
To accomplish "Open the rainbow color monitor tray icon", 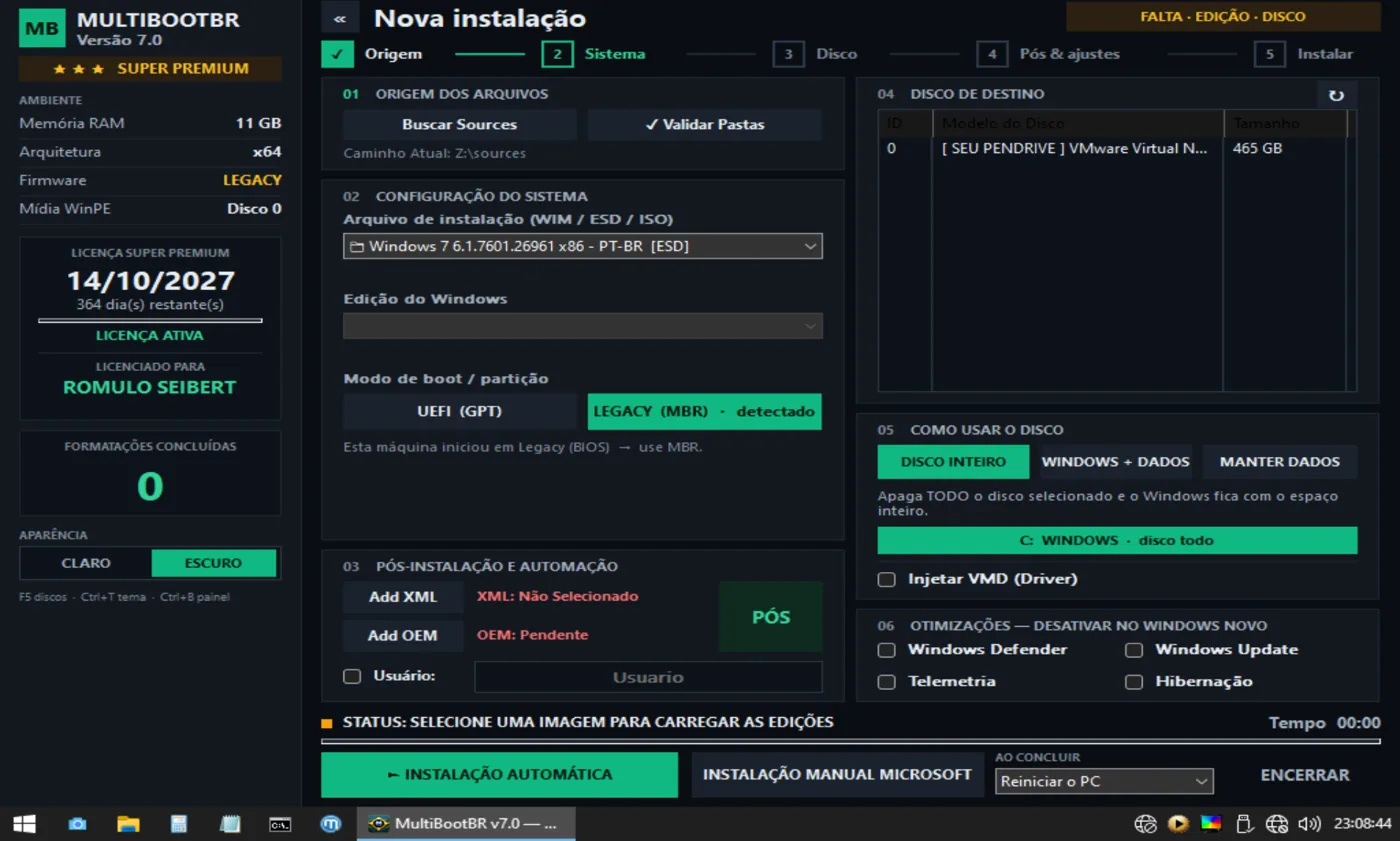I will (x=1211, y=824).
